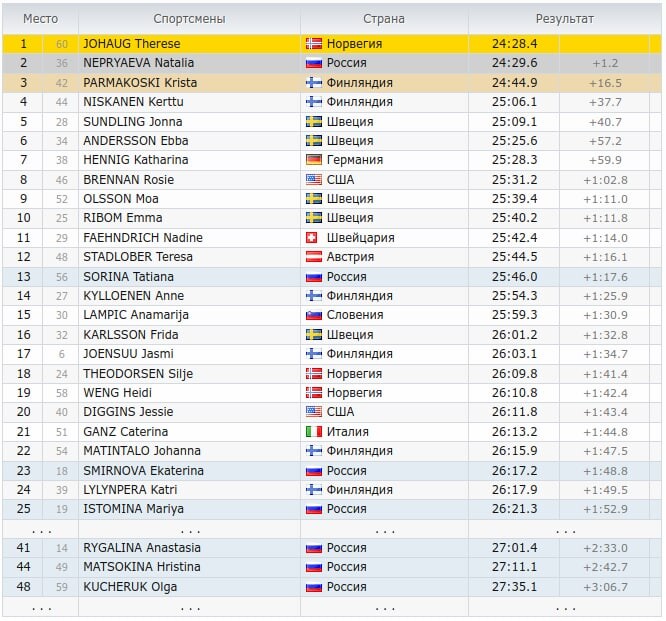The width and height of the screenshot is (666, 621).
Task: Click the Russia flag next to NEPRYAEVA Natalia
Action: (x=314, y=63)
